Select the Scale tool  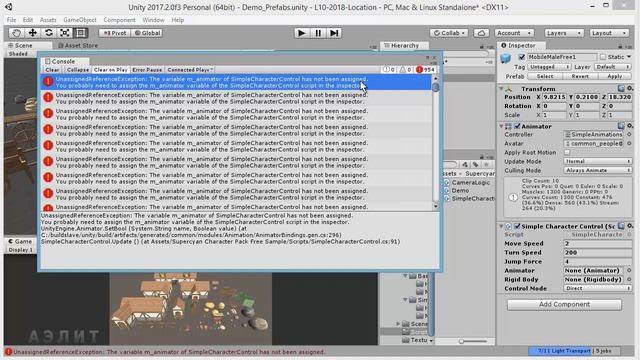point(64,33)
